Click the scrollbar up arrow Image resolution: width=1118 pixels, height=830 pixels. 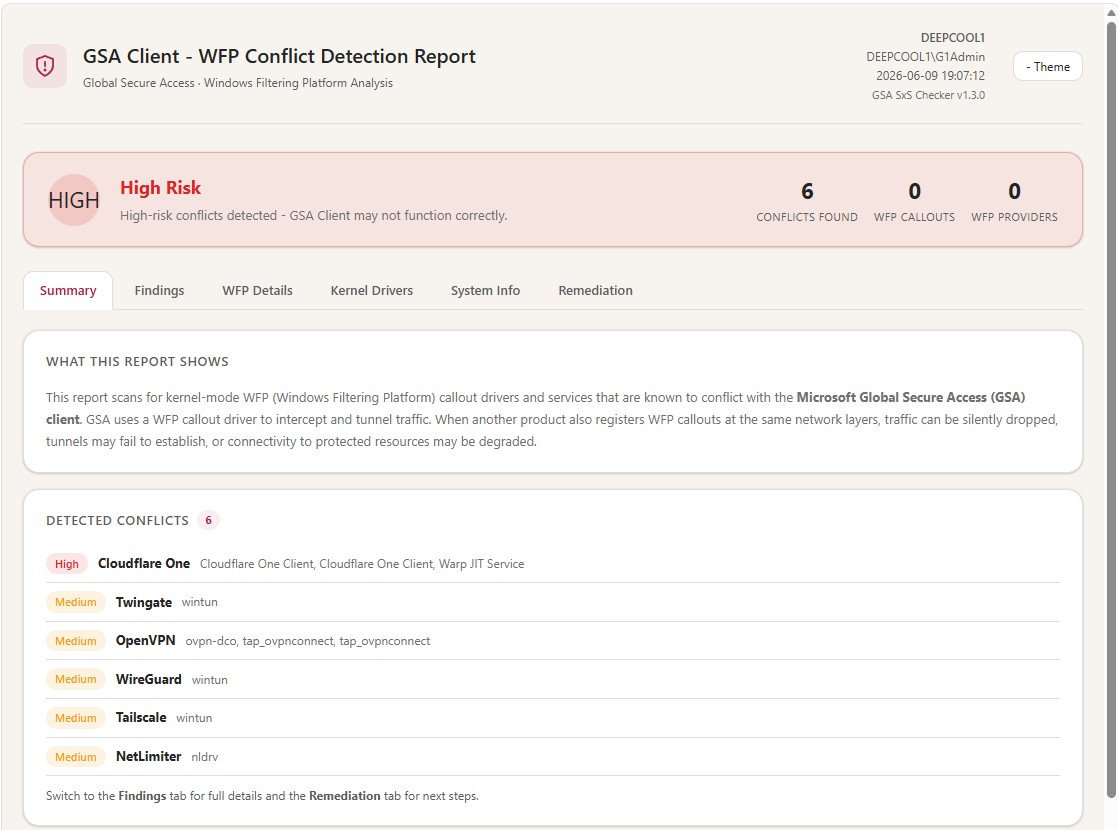tap(1111, 11)
